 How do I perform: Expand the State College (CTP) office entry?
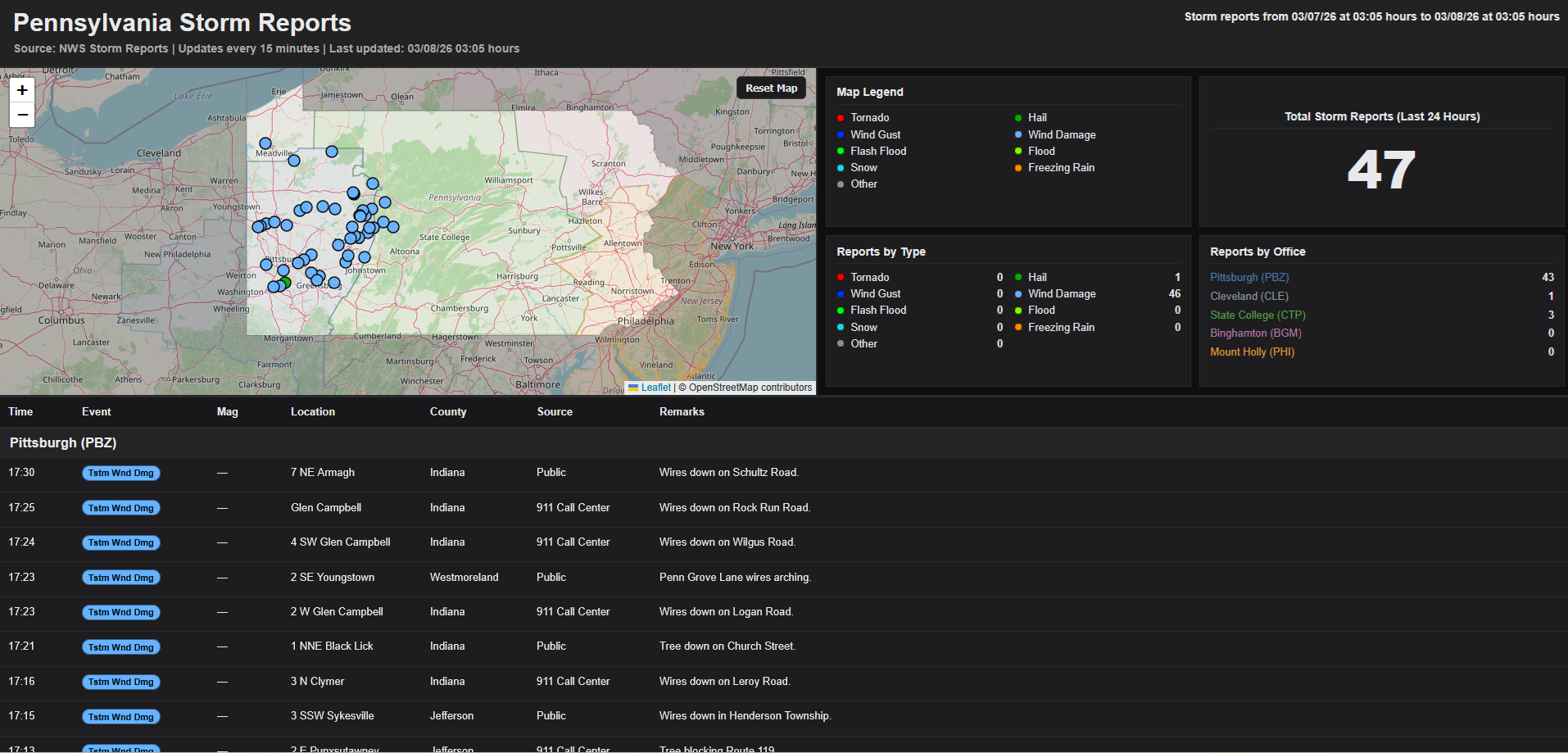tap(1258, 315)
